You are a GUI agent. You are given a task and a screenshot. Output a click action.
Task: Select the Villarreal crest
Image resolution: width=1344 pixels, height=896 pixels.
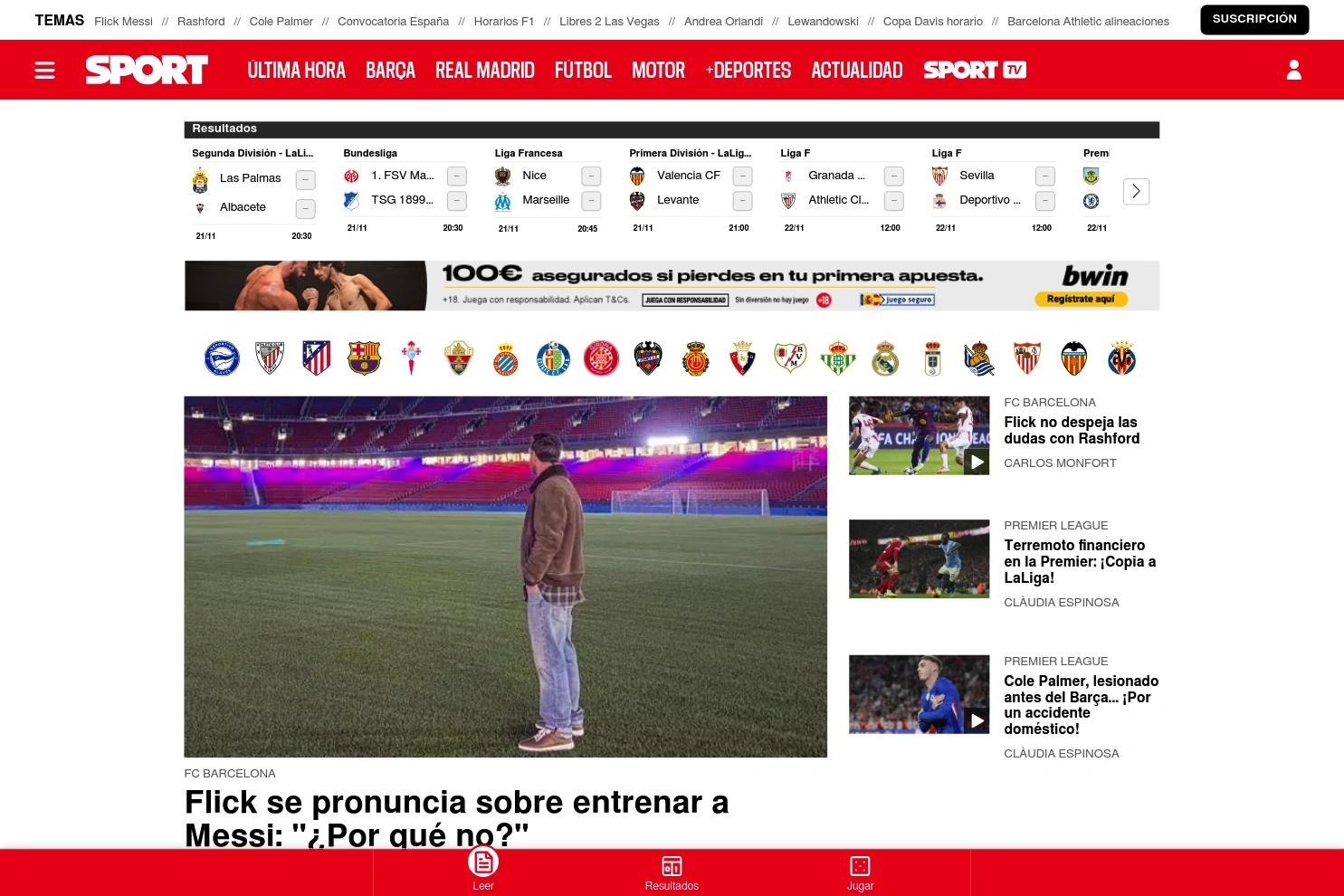1121,358
